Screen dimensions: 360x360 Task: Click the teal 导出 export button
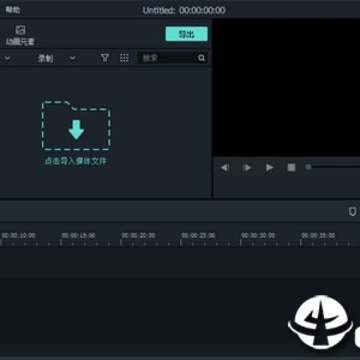[187, 34]
